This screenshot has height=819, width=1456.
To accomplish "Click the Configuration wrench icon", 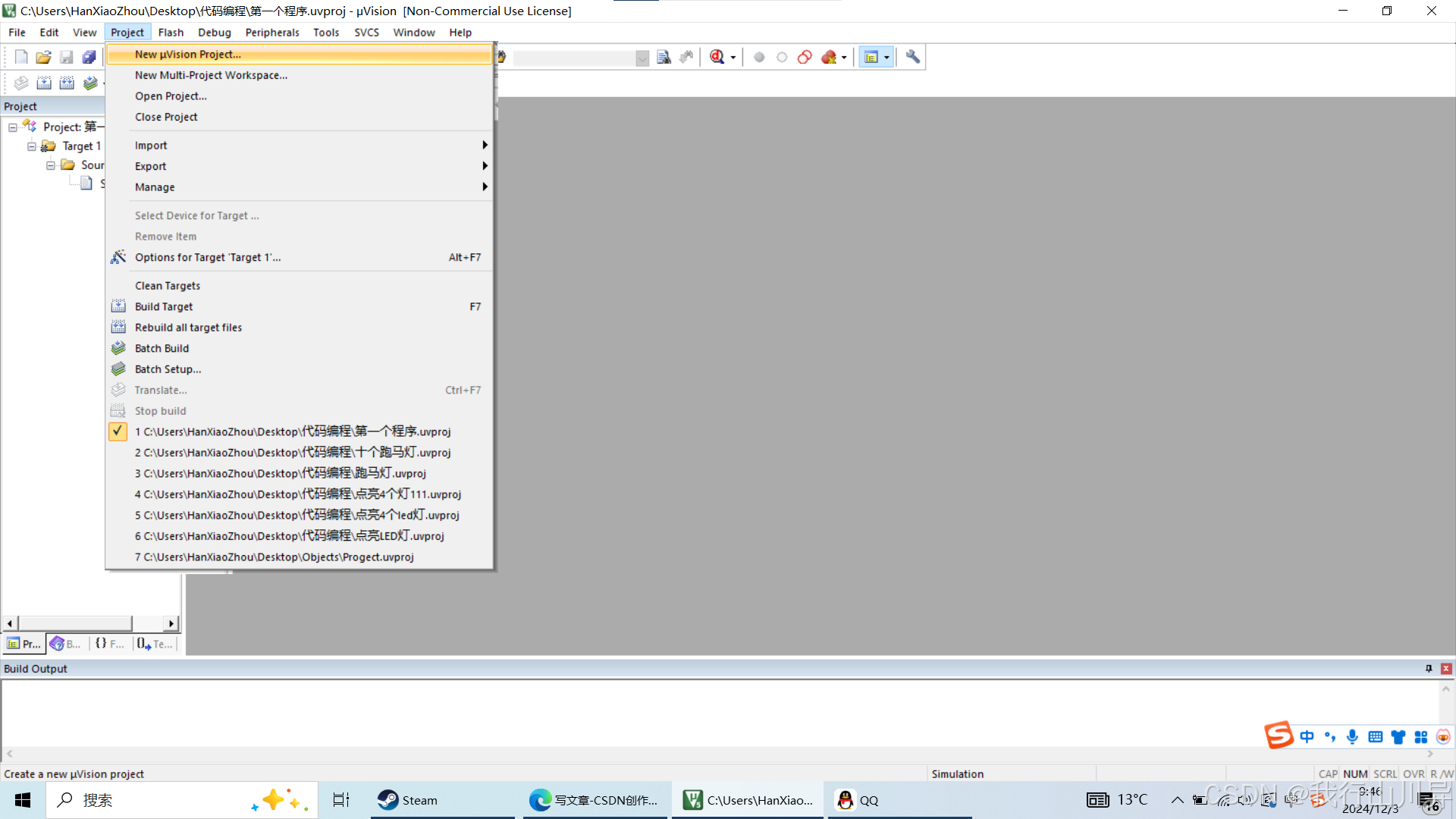I will (x=912, y=57).
